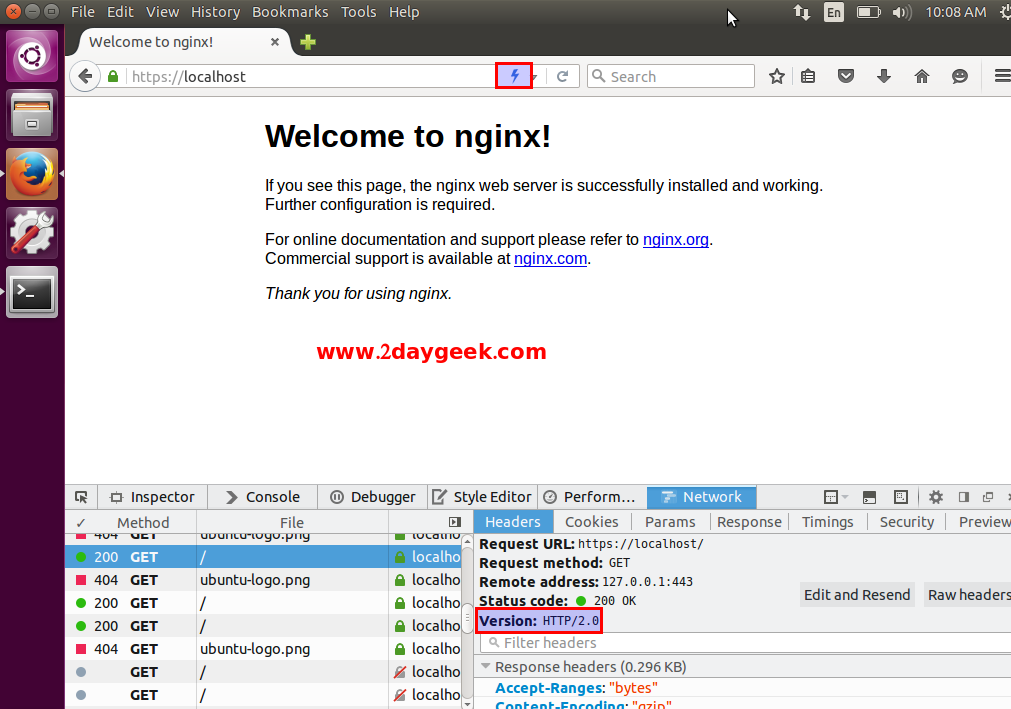Click the browser back arrow button
1011x709 pixels.
[84, 77]
